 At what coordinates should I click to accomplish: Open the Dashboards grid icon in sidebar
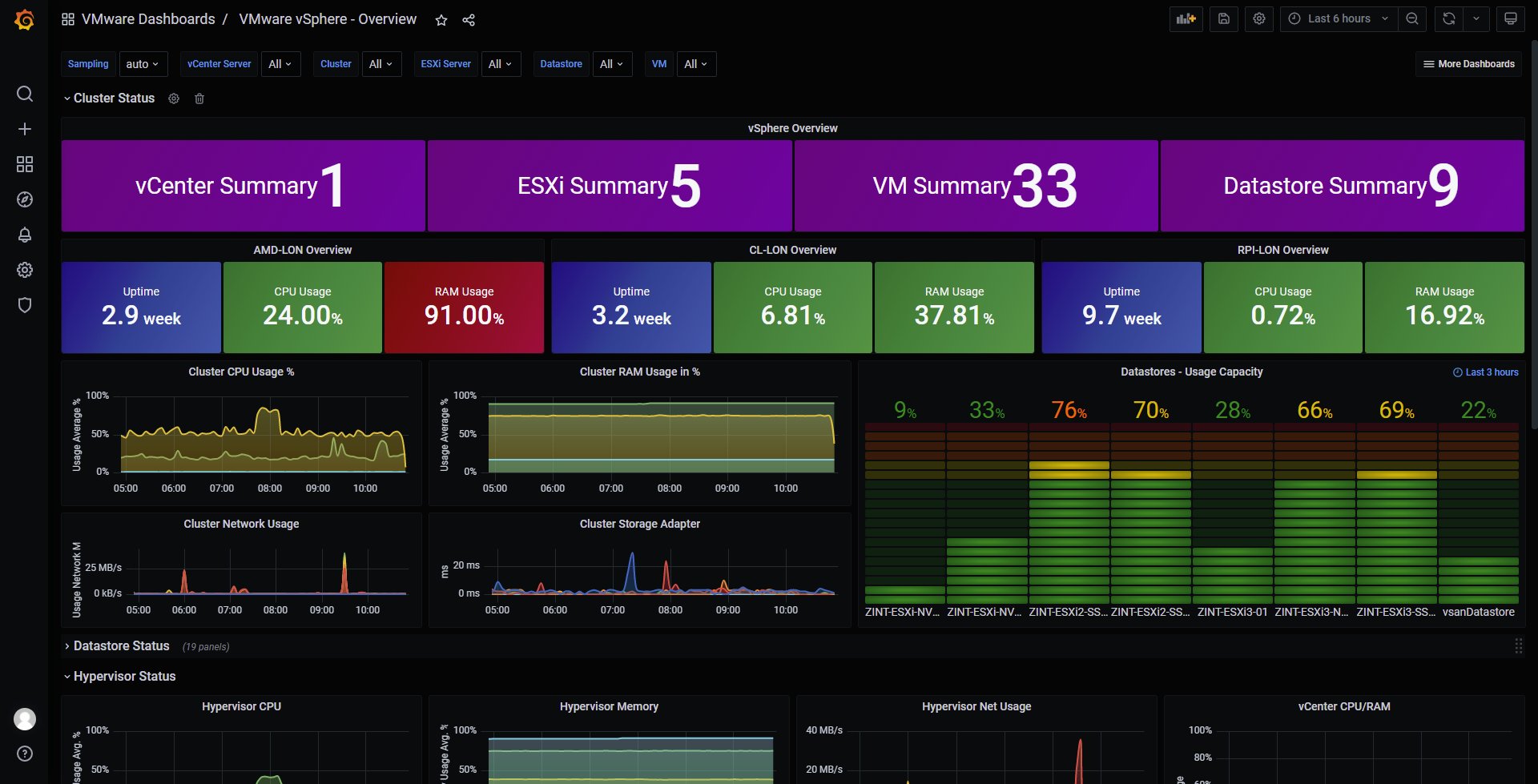tap(25, 164)
